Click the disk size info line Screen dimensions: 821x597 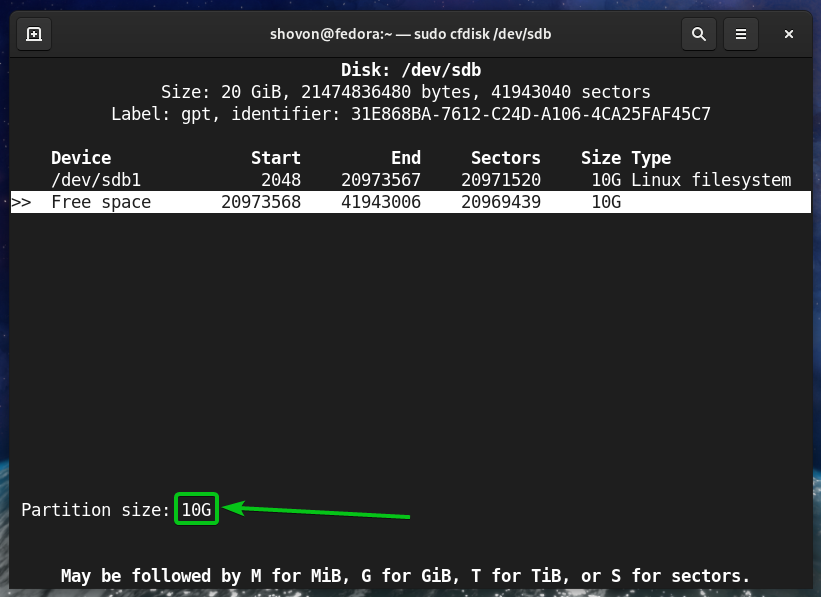click(406, 92)
